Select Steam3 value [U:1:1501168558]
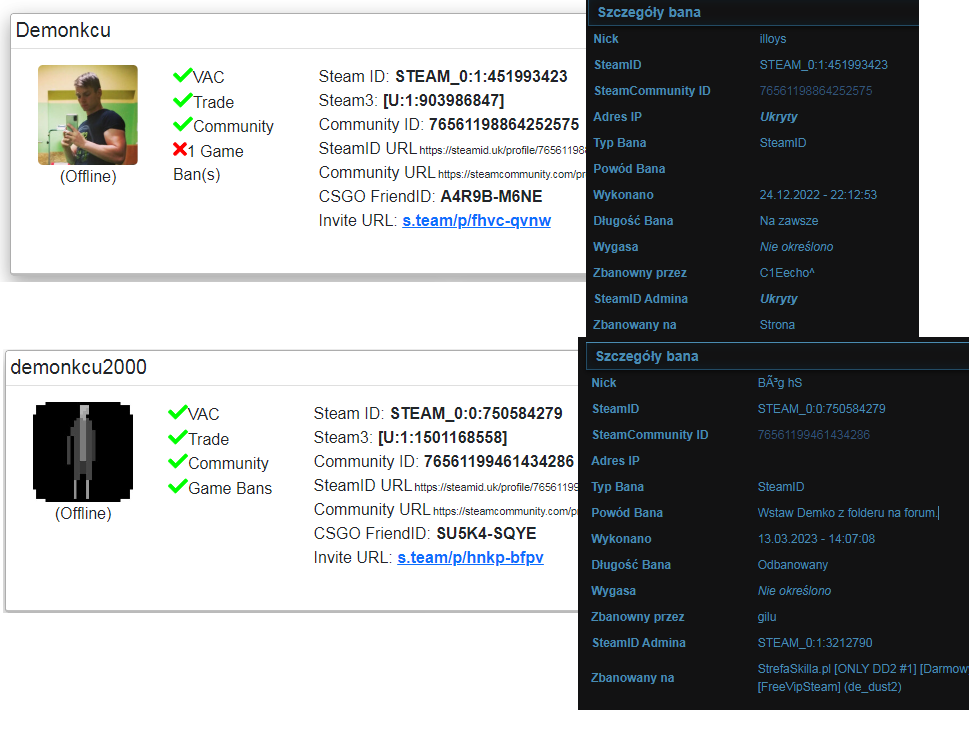969x738 pixels. point(442,438)
